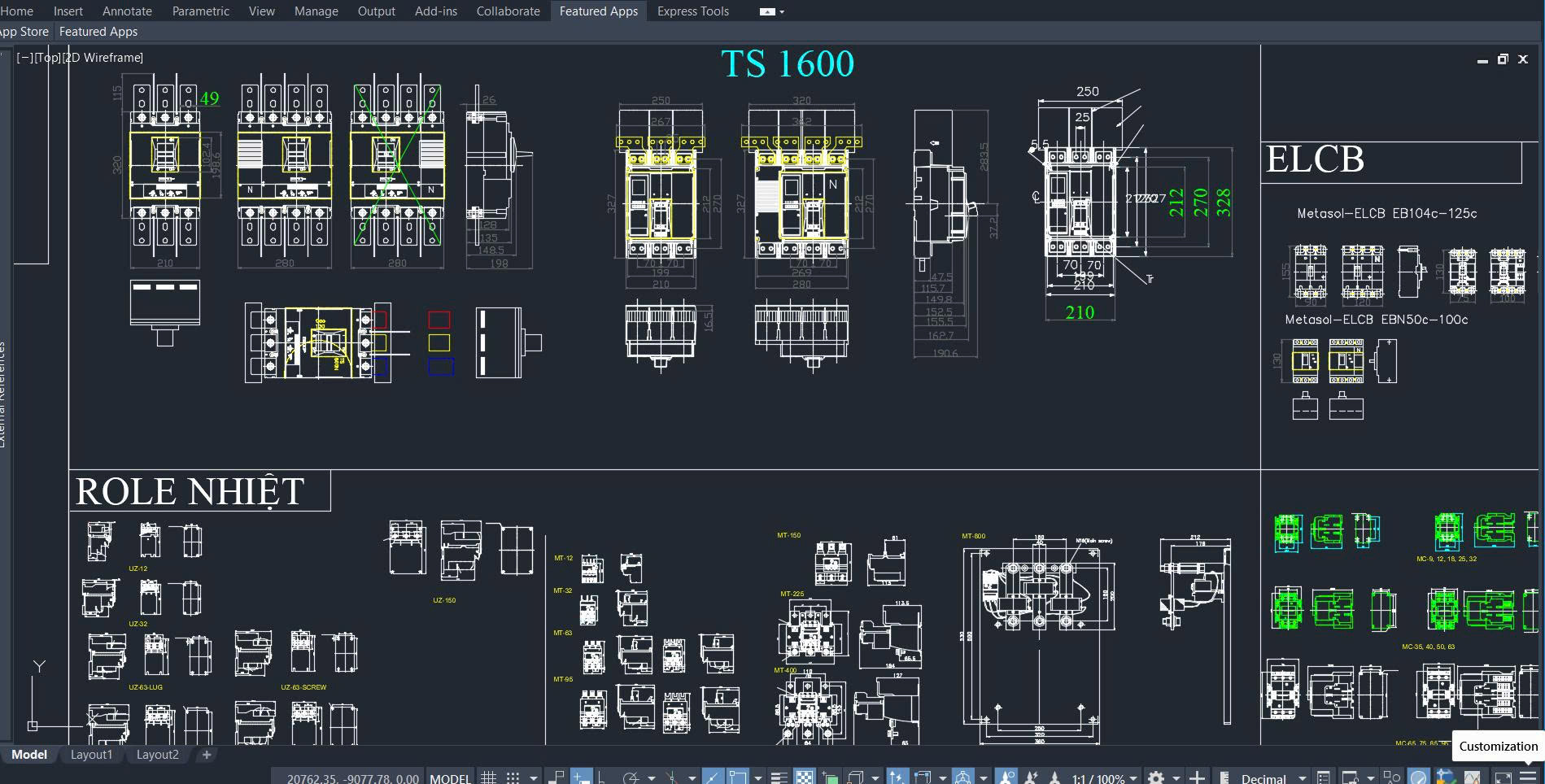Toggle Snap mode dotted grid icon
Screen dimensions: 1545x784
click(513, 777)
